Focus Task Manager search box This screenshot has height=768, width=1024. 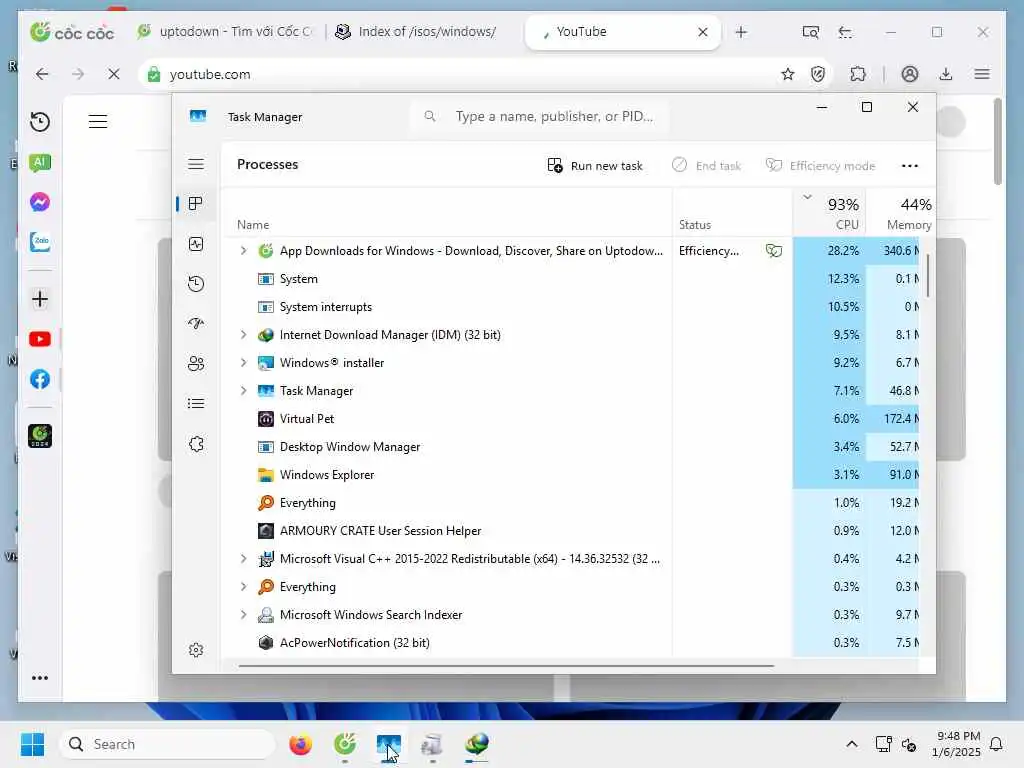click(541, 116)
